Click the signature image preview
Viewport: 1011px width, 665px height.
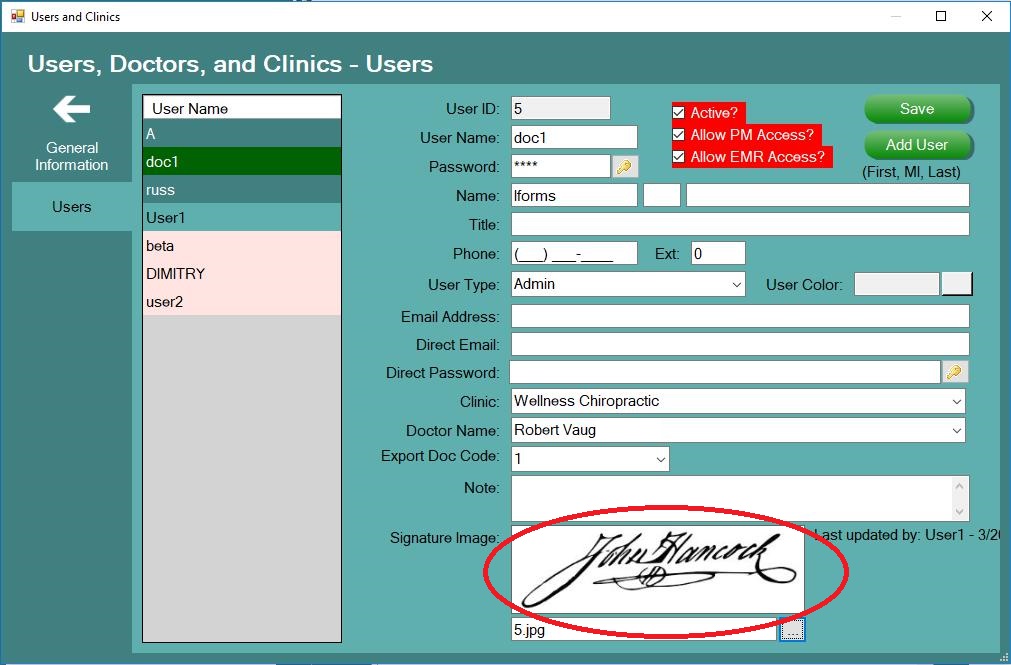[657, 568]
